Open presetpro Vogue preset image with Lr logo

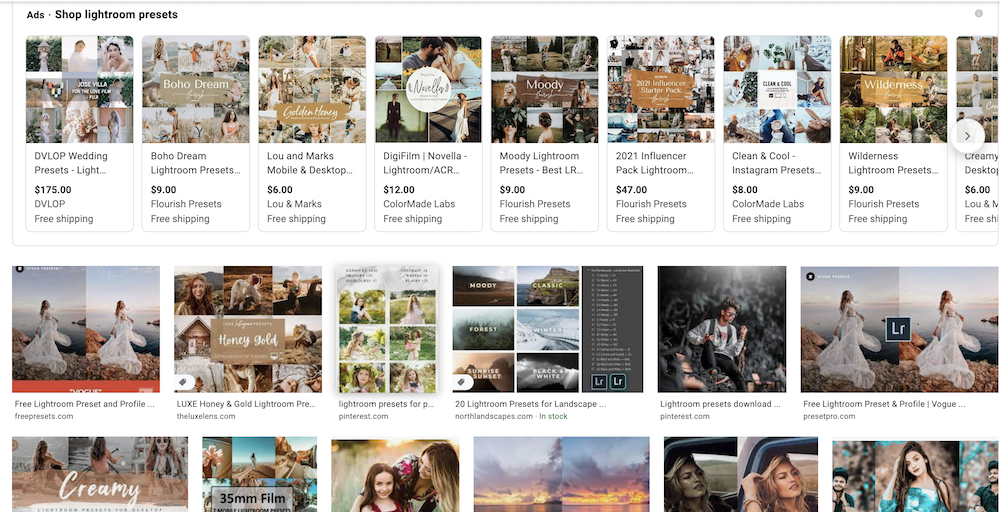coord(899,329)
